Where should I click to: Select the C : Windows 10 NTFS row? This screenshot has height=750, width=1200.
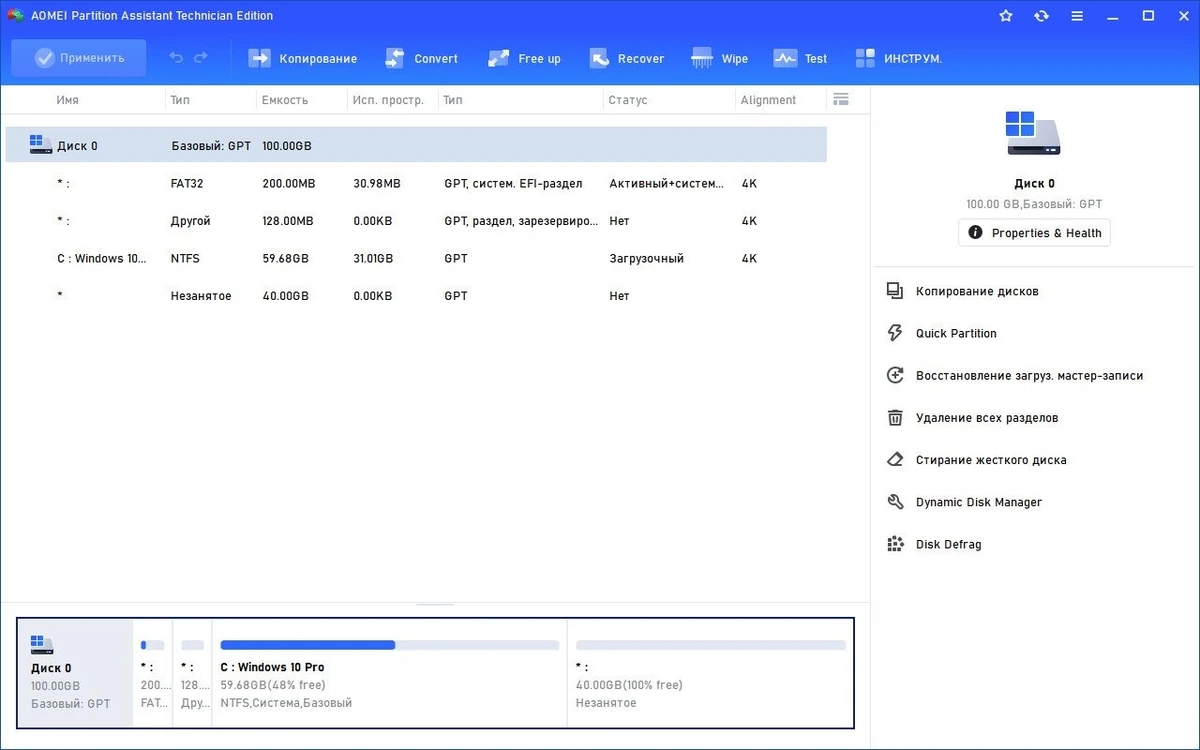(416, 259)
